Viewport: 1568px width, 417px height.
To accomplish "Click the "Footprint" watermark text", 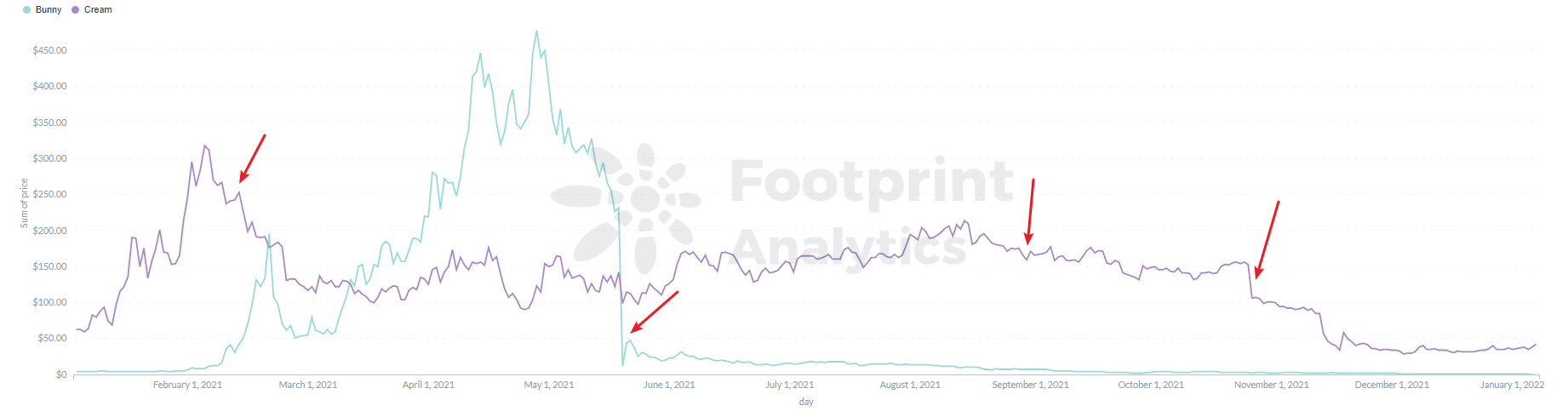I will pos(872,181).
